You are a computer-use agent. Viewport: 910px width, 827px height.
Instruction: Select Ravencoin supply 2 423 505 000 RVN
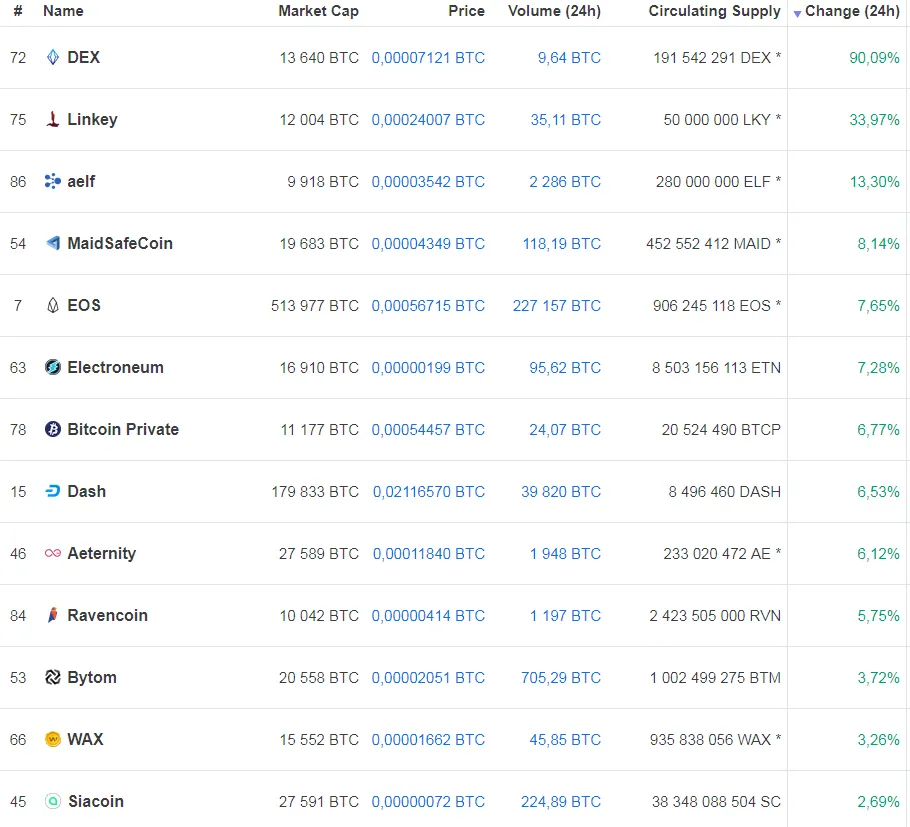click(715, 616)
